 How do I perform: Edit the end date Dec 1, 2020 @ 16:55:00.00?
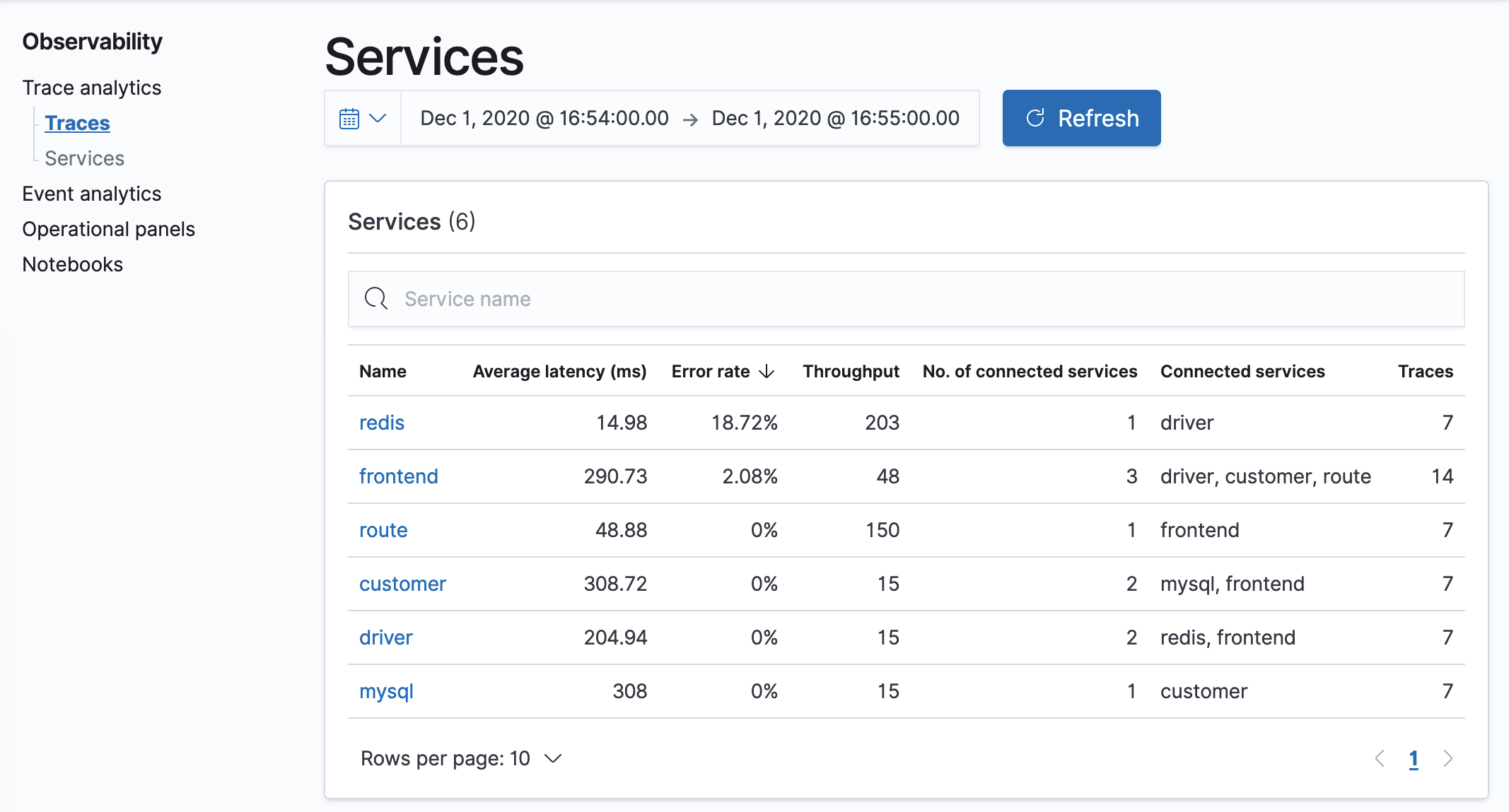[836, 118]
